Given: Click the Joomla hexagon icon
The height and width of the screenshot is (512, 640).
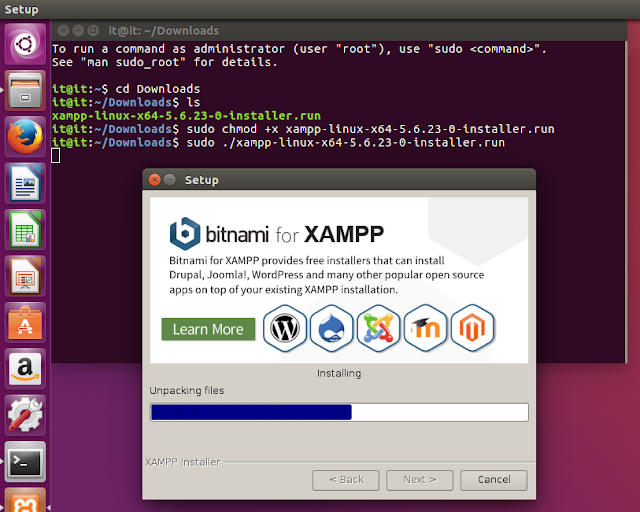Looking at the screenshot, I should coord(378,328).
